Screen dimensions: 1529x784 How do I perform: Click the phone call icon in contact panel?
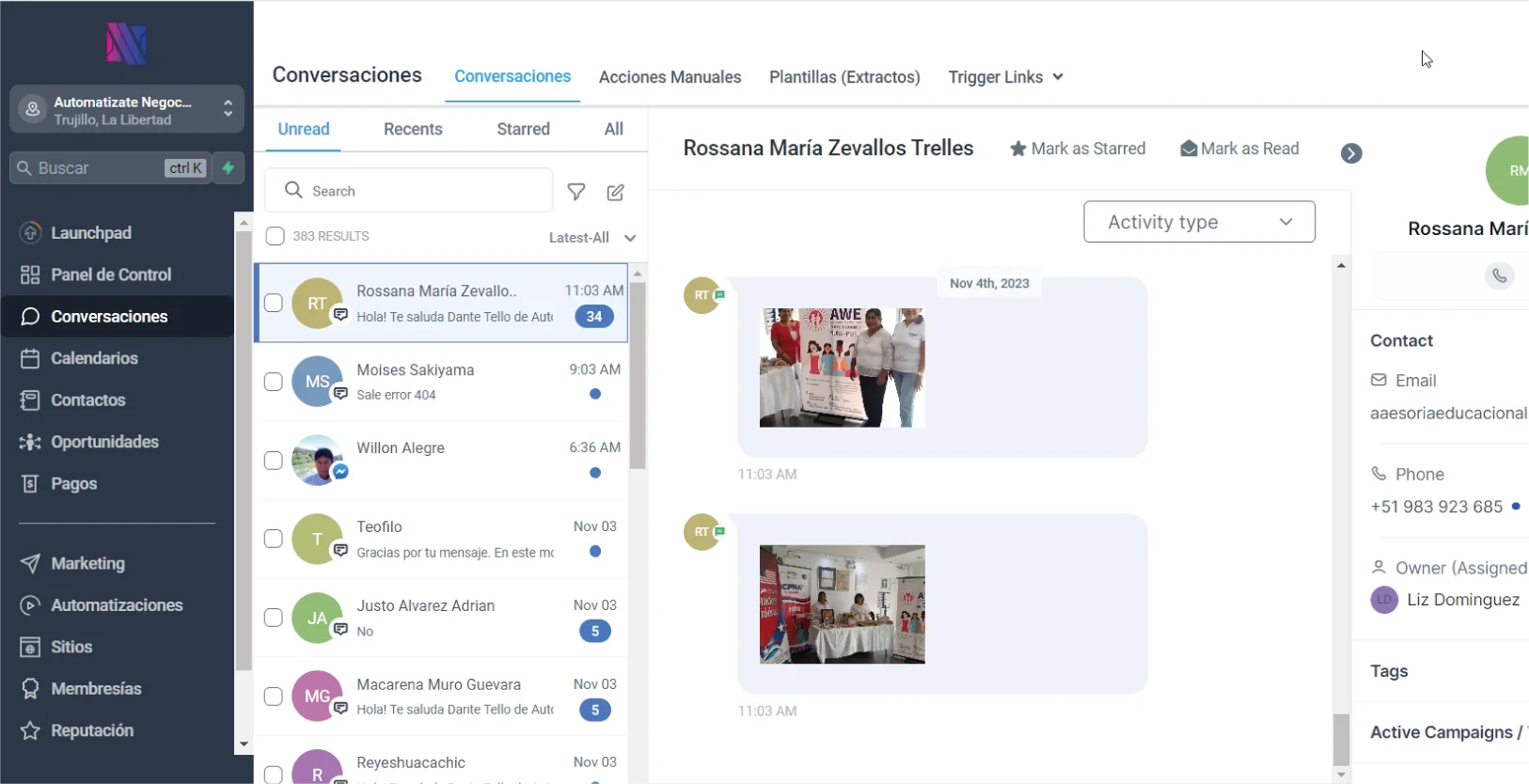[1499, 275]
